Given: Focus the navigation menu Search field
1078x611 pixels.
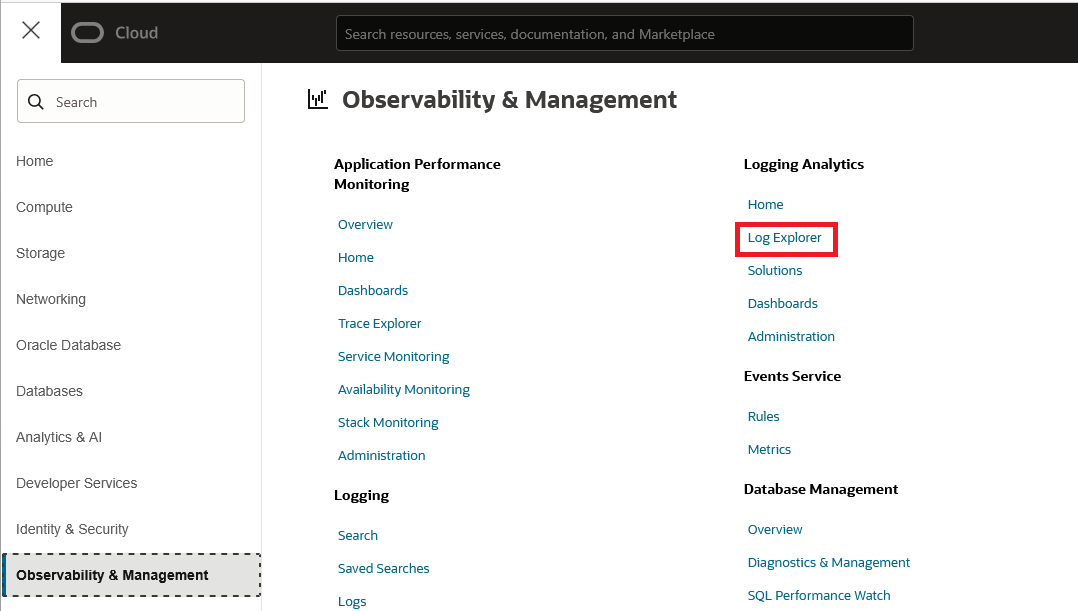Looking at the screenshot, I should pyautogui.click(x=131, y=101).
